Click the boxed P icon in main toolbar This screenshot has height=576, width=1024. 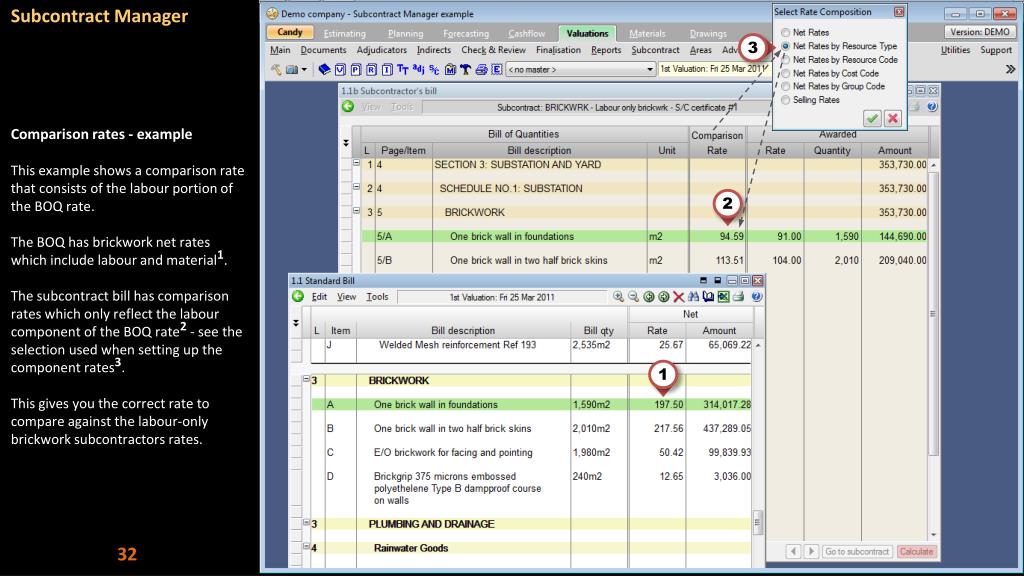[x=356, y=69]
